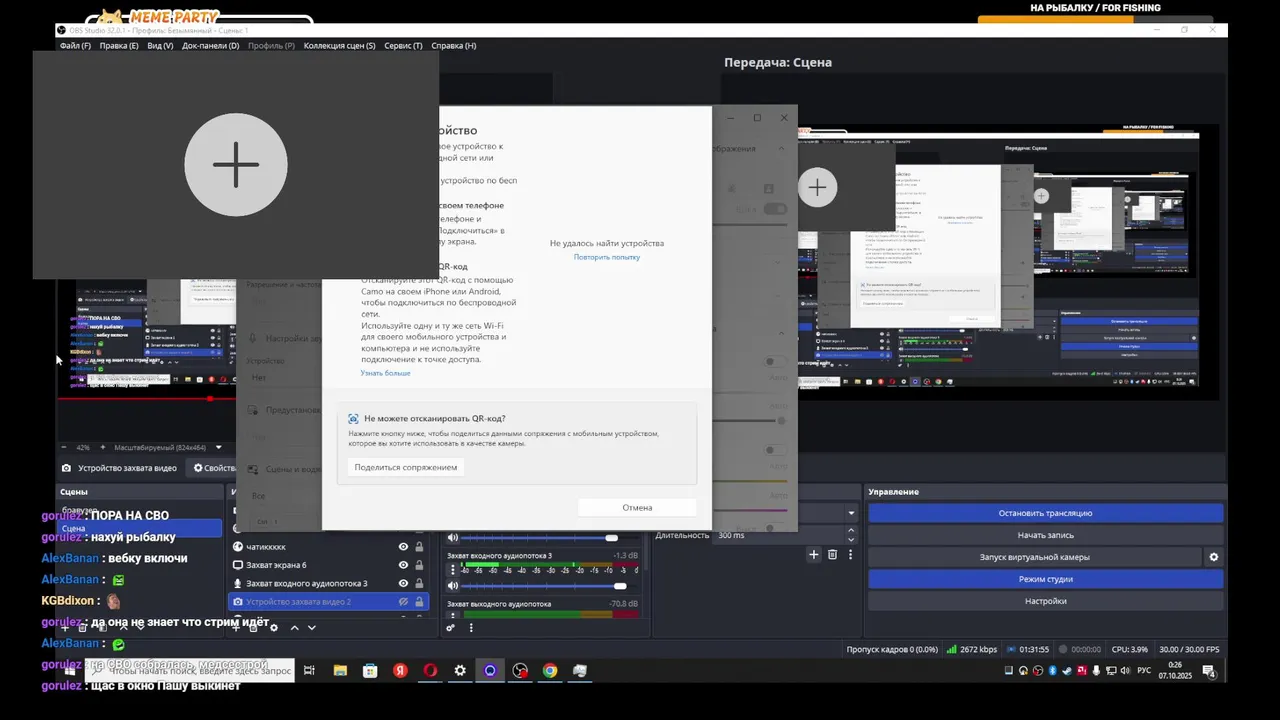Image resolution: width=1280 pixels, height=720 pixels.
Task: Click the monitor icon of Захват экрана 6
Action: point(238,565)
